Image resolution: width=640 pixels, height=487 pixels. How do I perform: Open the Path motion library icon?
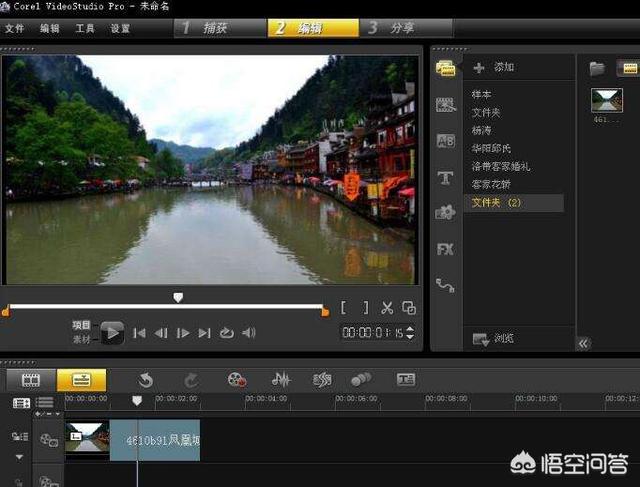(x=445, y=285)
